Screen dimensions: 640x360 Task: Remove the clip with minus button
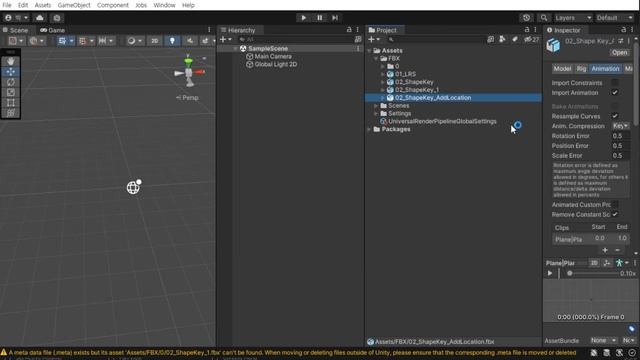[x=617, y=250]
